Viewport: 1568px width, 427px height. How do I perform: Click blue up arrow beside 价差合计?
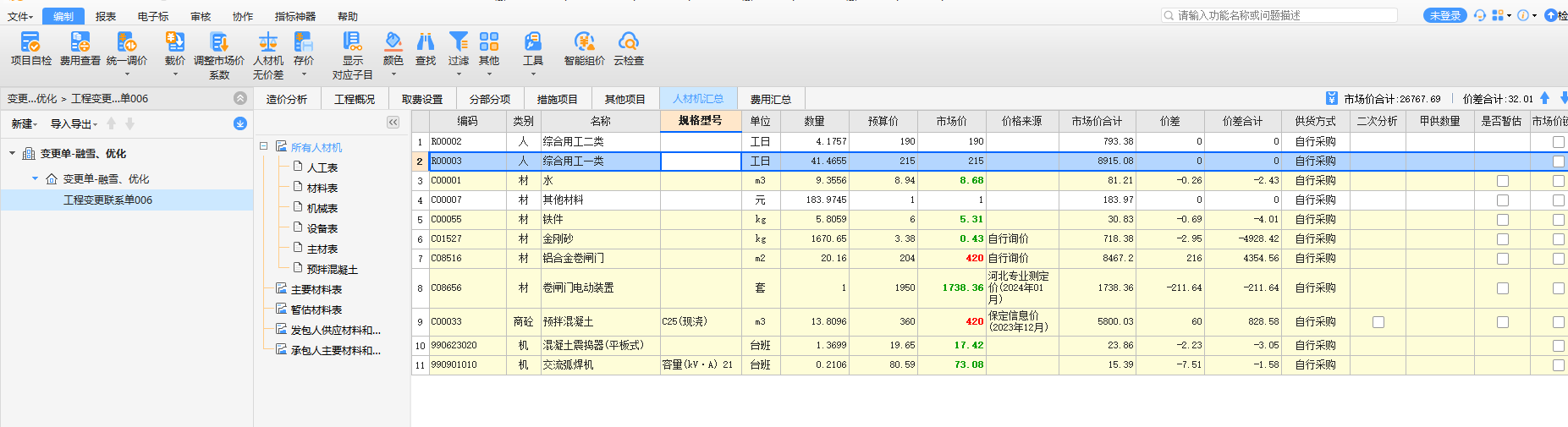(x=1544, y=98)
